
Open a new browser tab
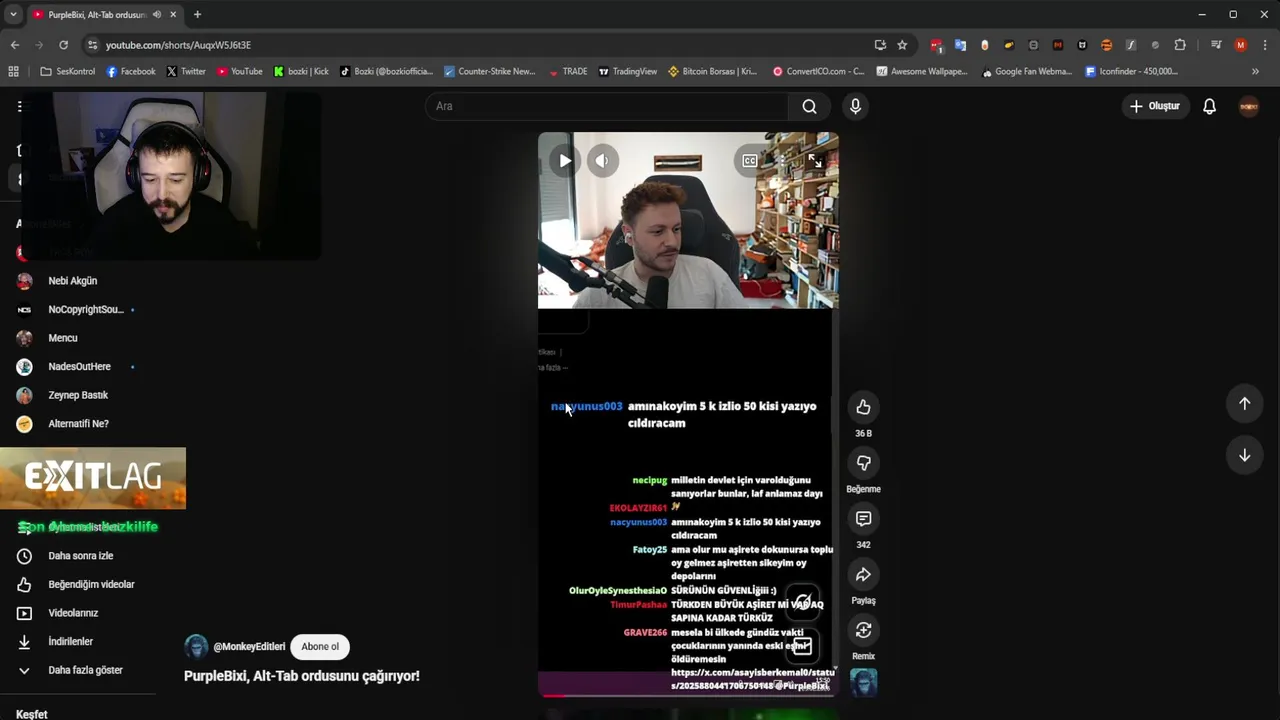[x=197, y=14]
